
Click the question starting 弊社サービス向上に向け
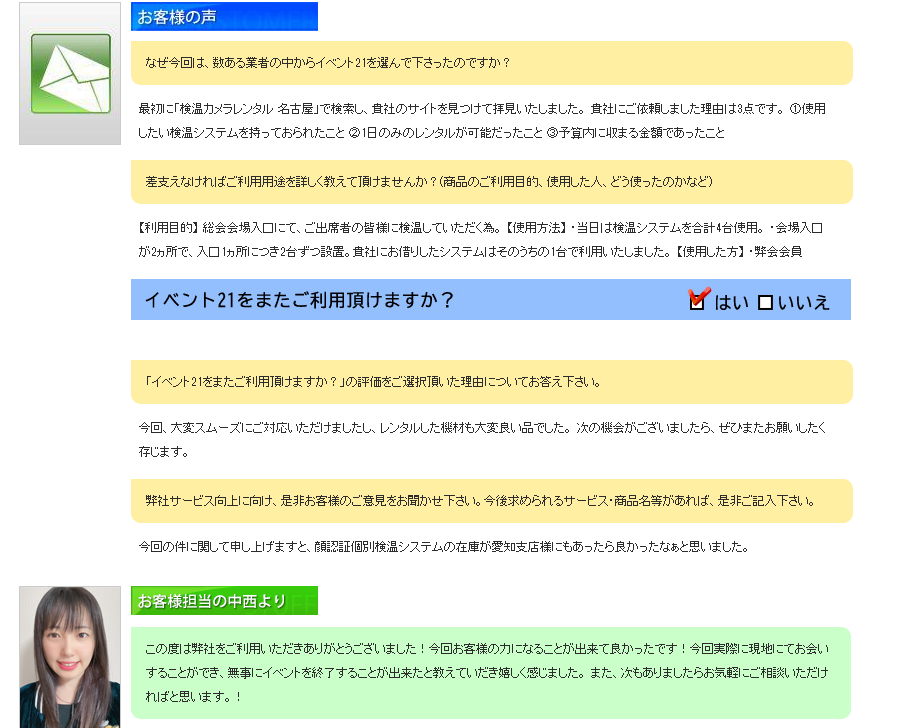coord(480,501)
